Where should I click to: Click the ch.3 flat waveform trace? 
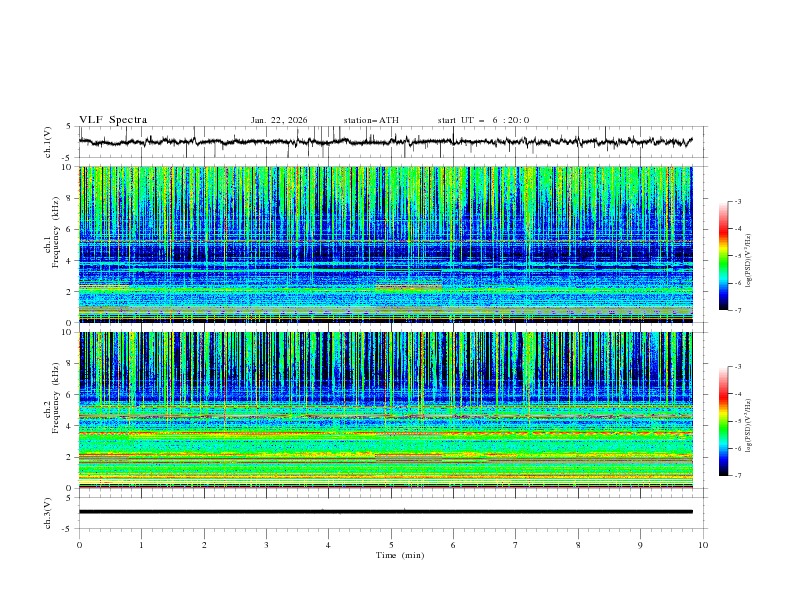click(385, 512)
